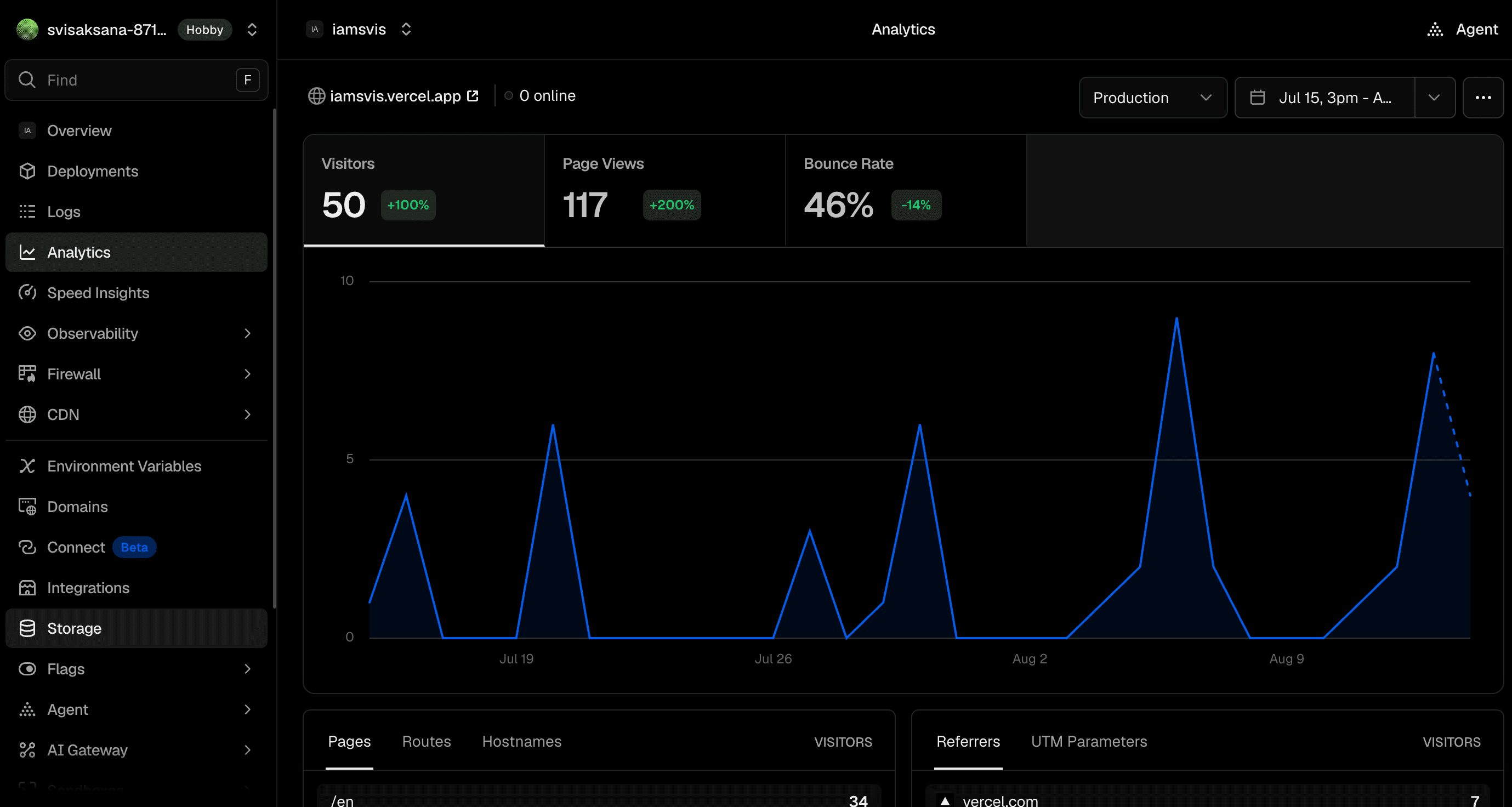1512x807 pixels.
Task: Click the Analytics chart icon
Action: [27, 252]
